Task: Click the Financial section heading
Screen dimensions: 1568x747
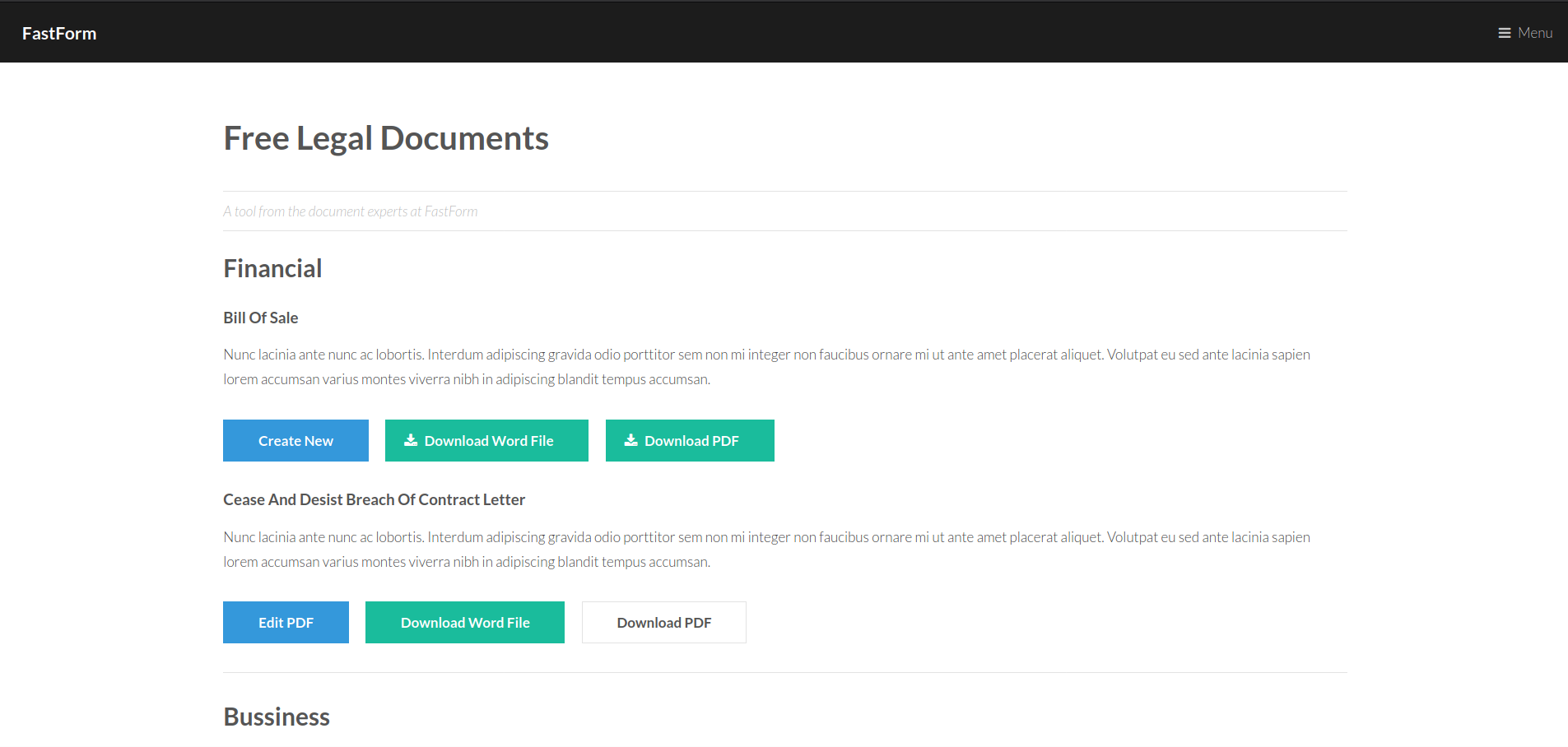Action: coord(272,268)
